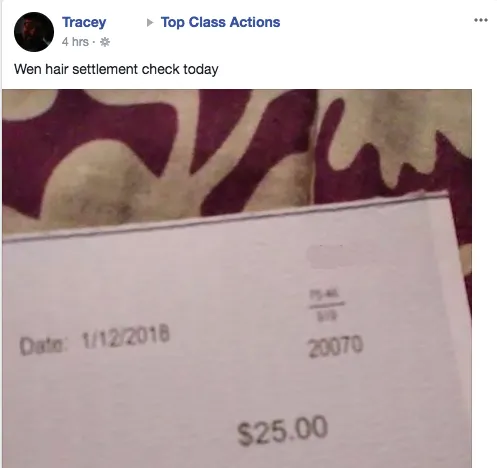The image size is (497, 468).
Task: Open Tracey's profile picture avatar
Action: 34,32
